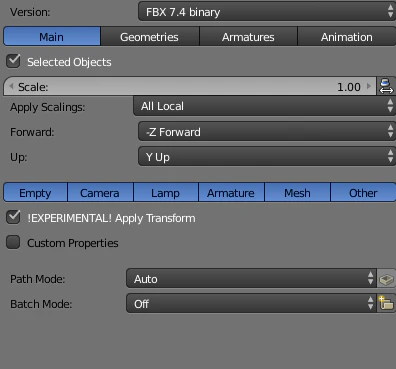Image resolution: width=396 pixels, height=369 pixels.
Task: Click the Scale value slider field
Action: click(190, 86)
